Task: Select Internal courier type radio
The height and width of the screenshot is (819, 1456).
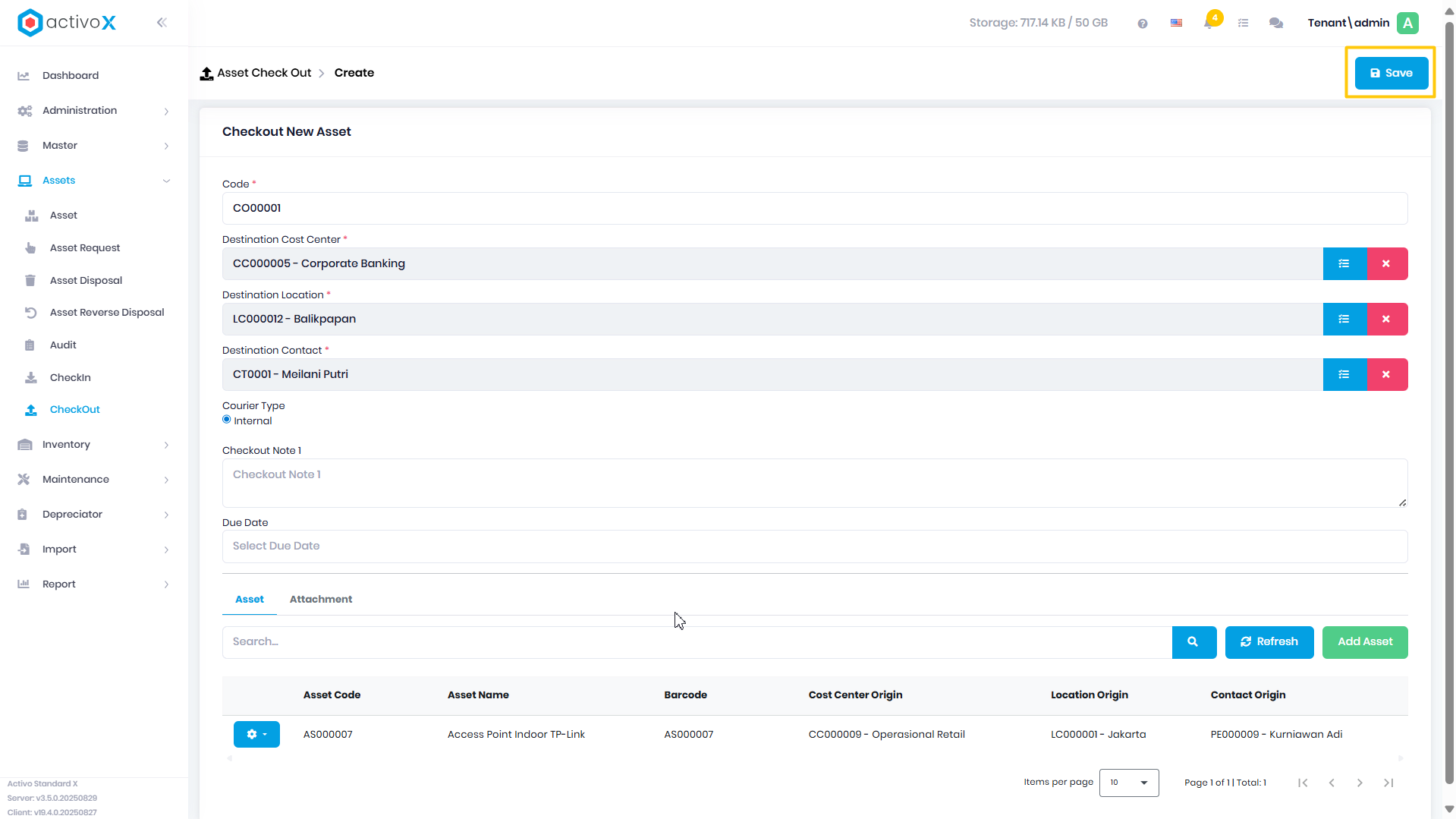Action: pos(227,420)
